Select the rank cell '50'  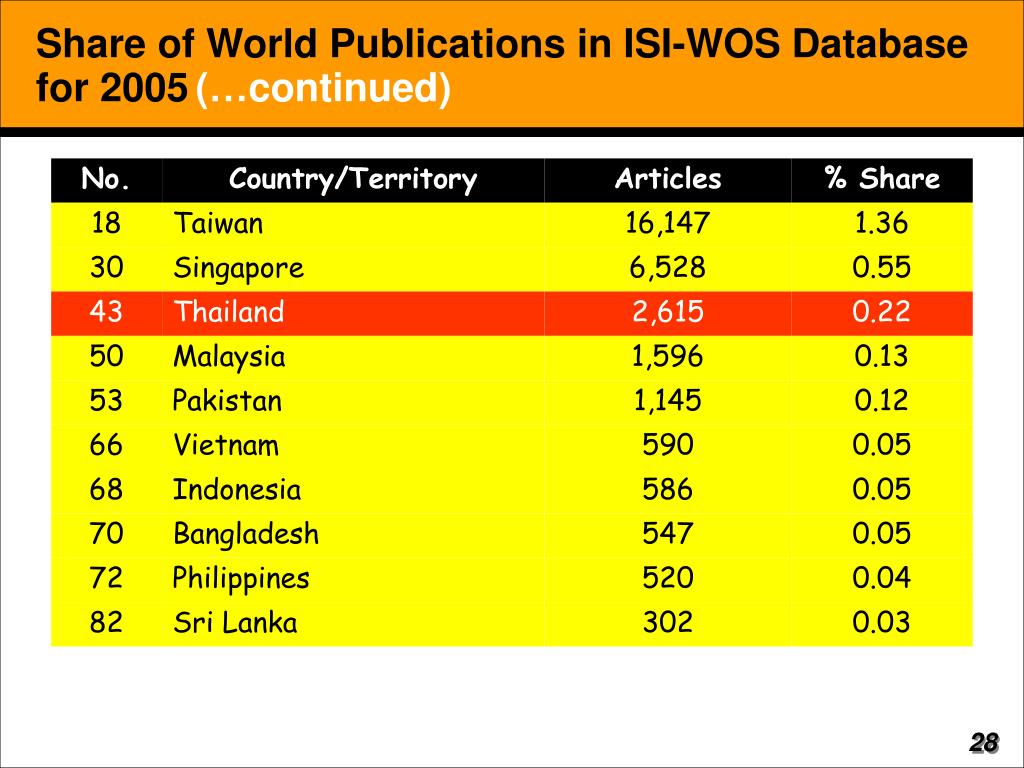pos(106,356)
